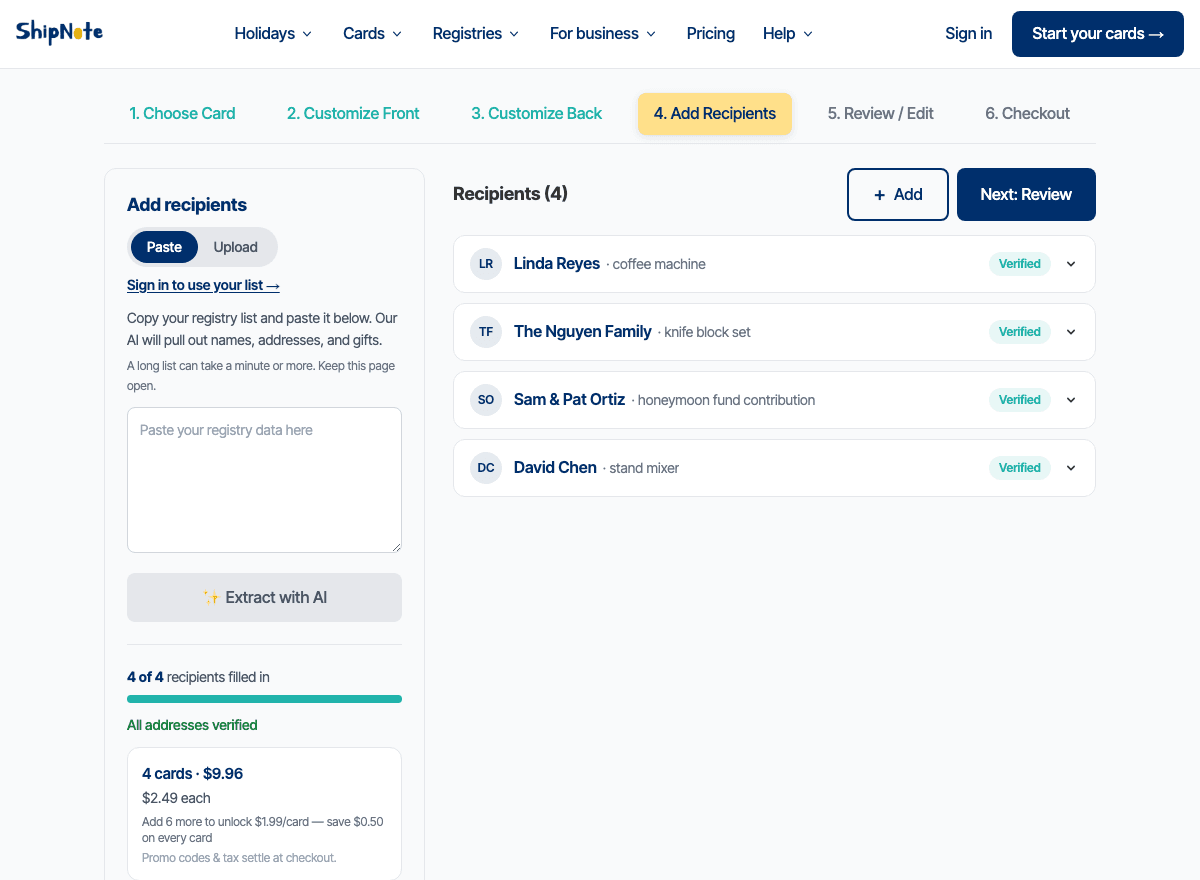The height and width of the screenshot is (880, 1200).
Task: Click The Nguyen Family name text
Action: (583, 332)
